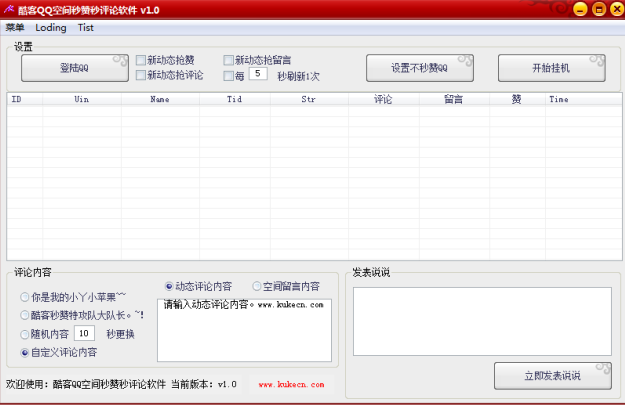Open the Loding menu
The height and width of the screenshot is (405, 625).
(50, 27)
